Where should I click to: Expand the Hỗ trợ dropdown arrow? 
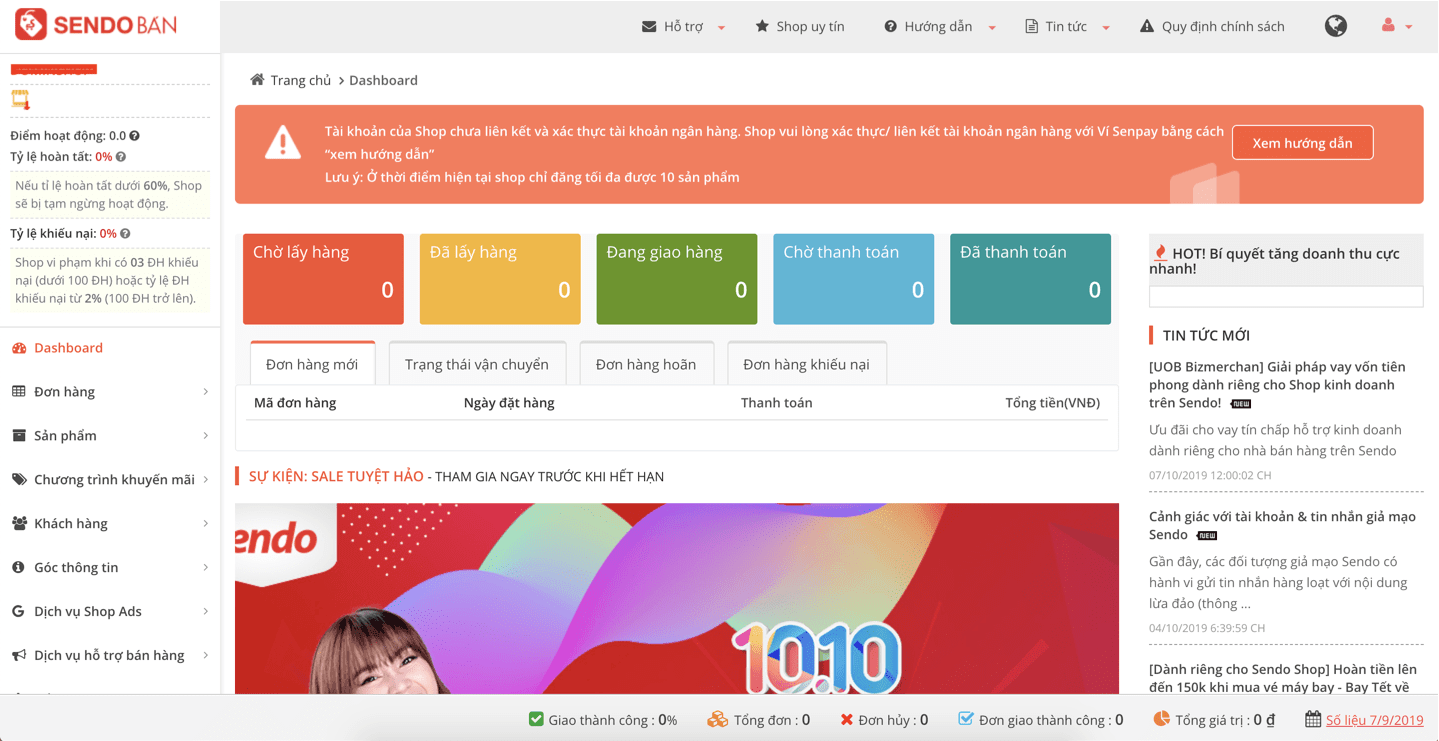click(721, 28)
